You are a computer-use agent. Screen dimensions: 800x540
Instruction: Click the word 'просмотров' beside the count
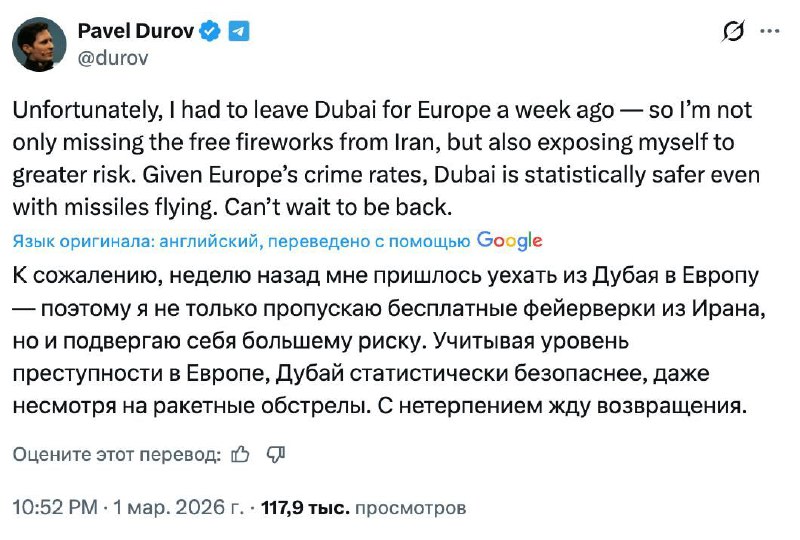[410, 507]
